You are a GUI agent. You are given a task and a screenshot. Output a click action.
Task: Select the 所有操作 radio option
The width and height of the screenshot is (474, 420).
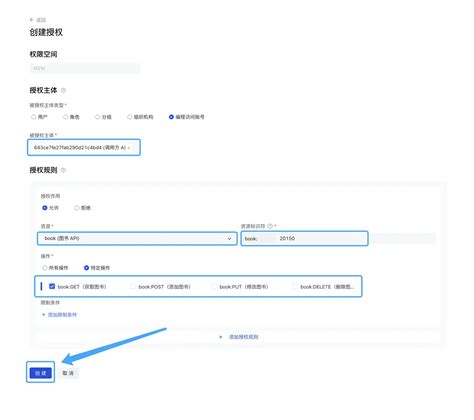pyautogui.click(x=45, y=268)
